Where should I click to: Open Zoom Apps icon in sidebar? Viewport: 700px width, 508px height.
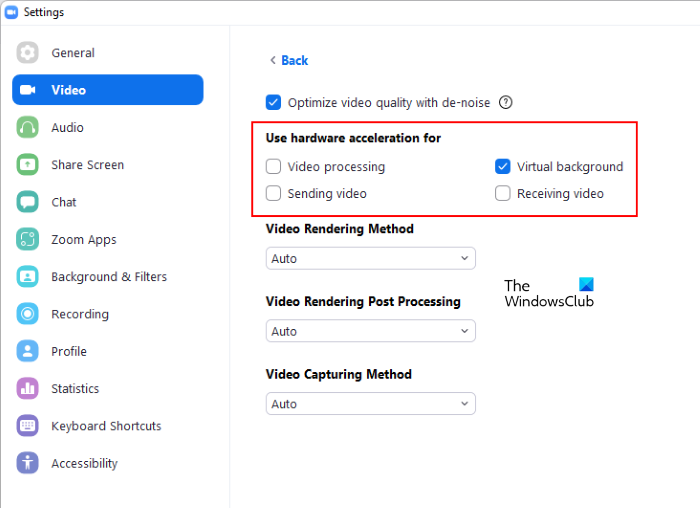[x=28, y=240]
